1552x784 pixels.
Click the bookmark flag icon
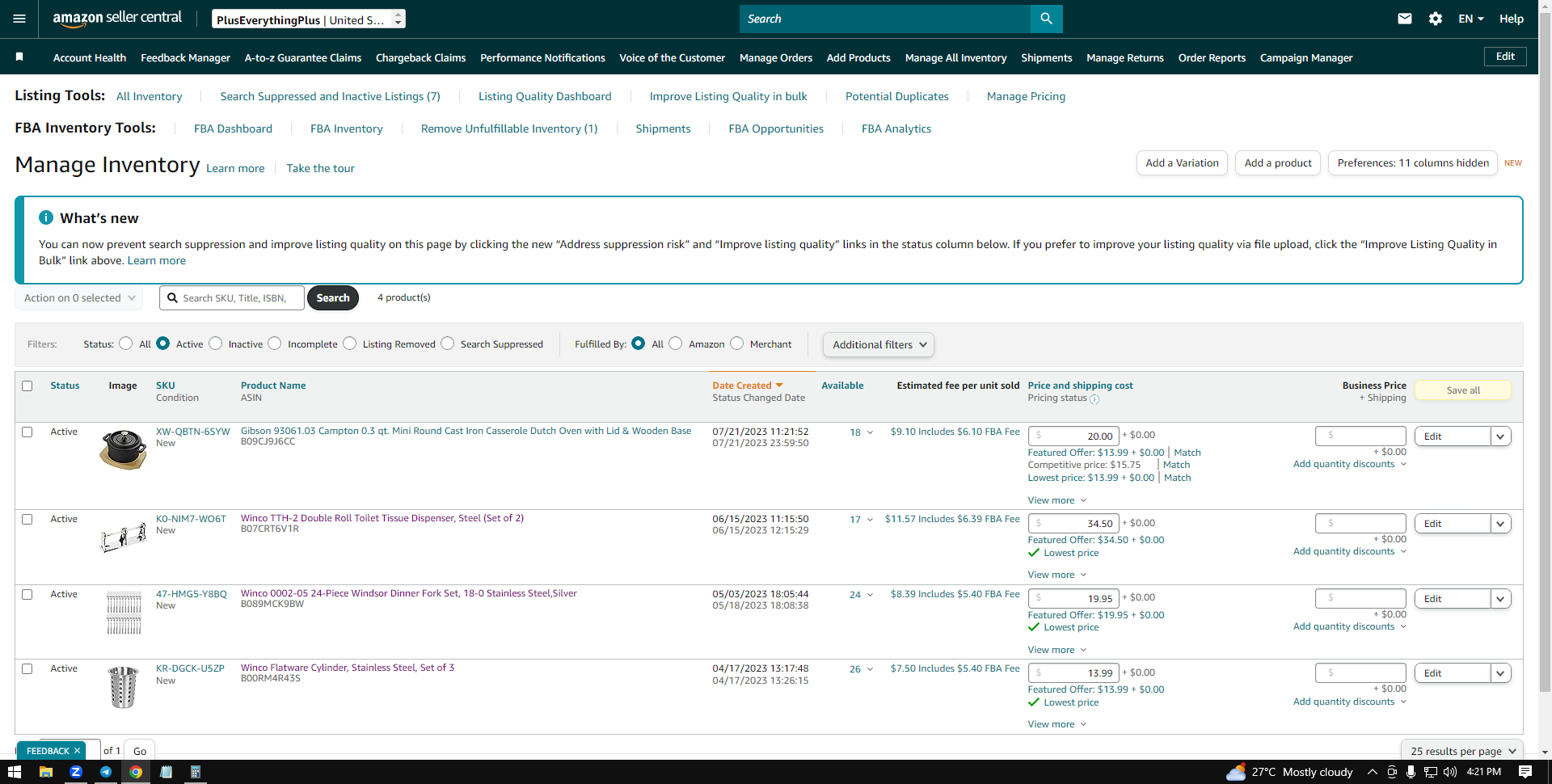[19, 57]
